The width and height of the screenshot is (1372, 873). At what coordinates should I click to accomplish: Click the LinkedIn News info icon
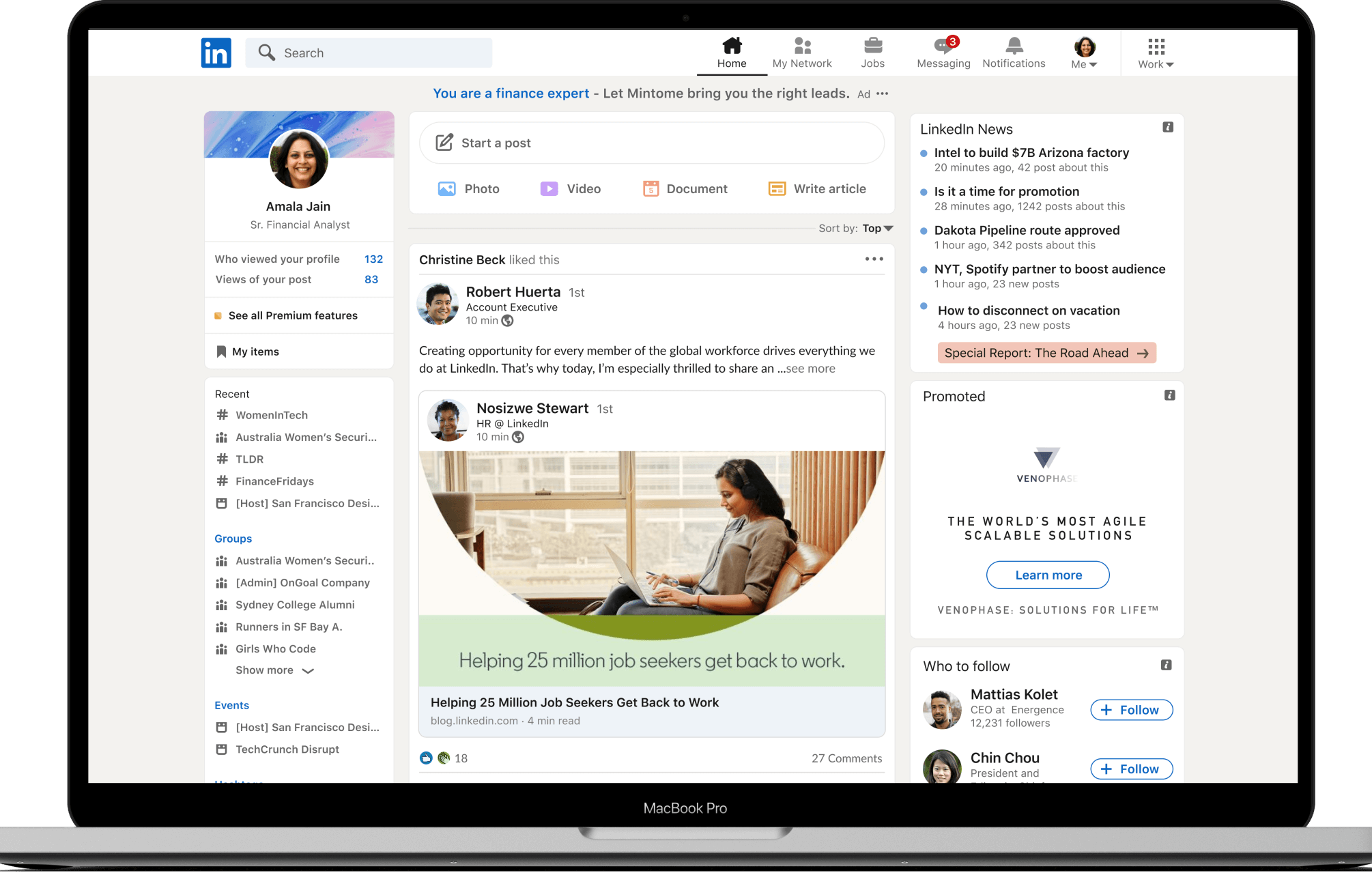(x=1168, y=127)
